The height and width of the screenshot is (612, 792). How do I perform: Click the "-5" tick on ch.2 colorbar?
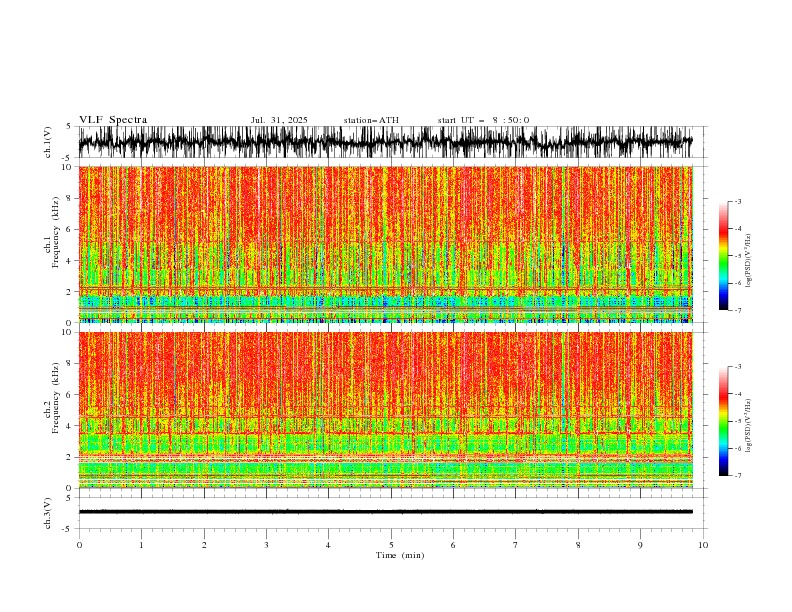click(x=737, y=421)
